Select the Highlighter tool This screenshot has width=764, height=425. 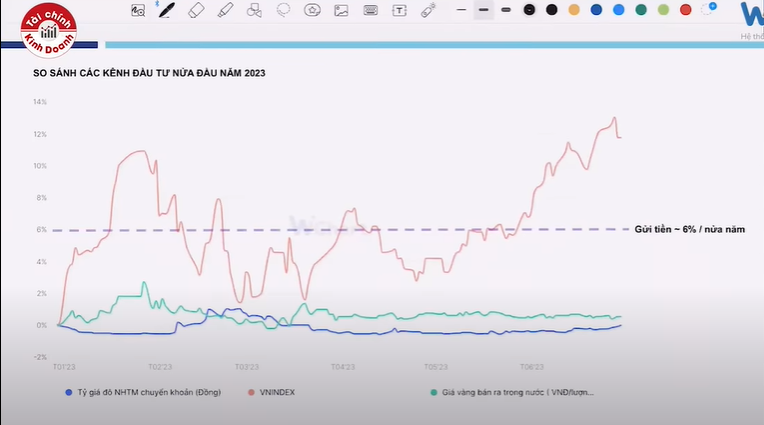click(225, 10)
